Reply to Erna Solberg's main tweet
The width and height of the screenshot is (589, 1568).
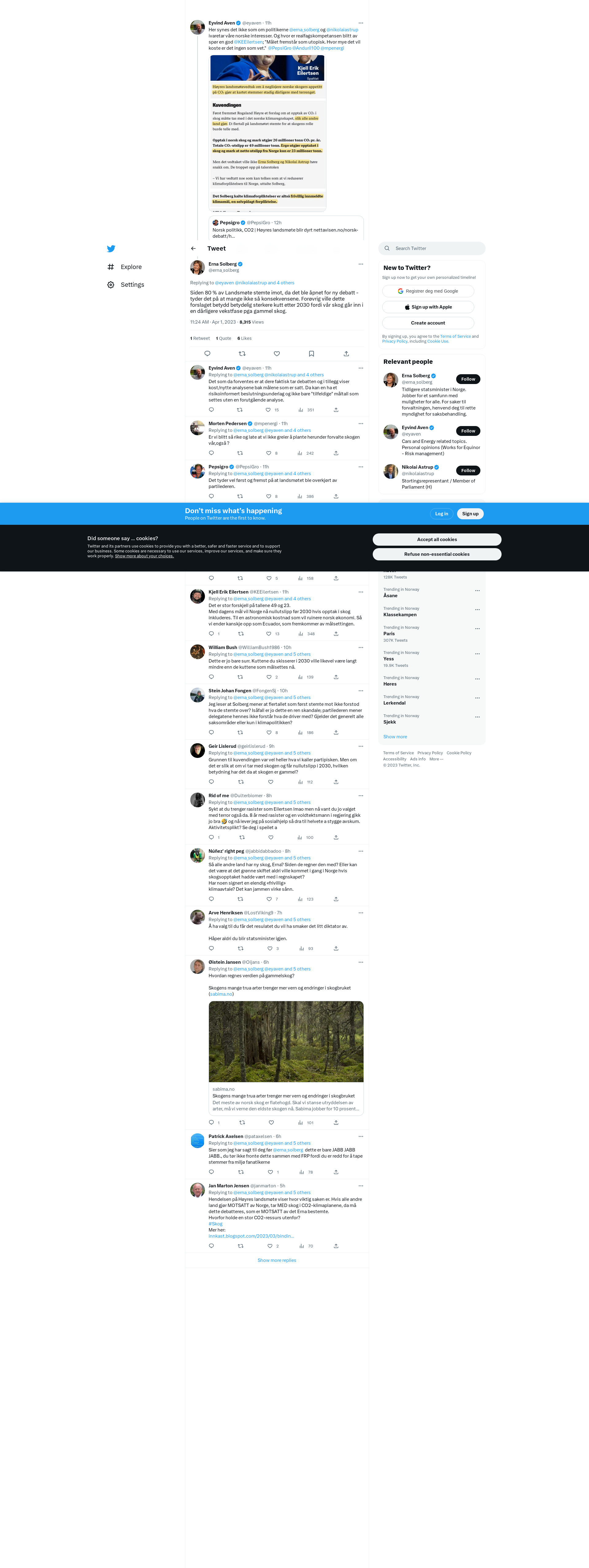207,354
